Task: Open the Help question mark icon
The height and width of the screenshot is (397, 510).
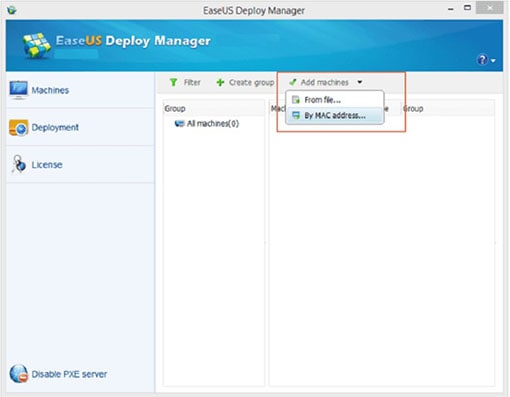Action: 482,60
